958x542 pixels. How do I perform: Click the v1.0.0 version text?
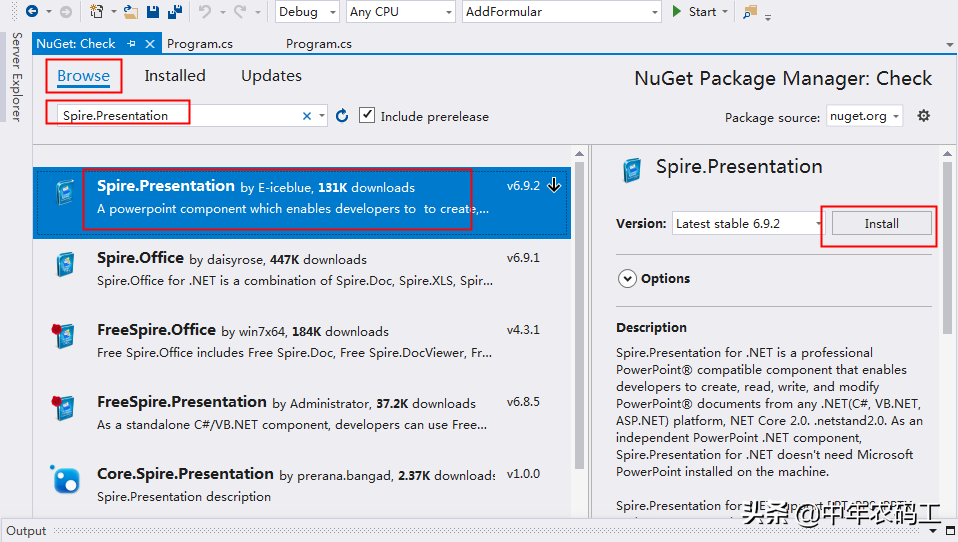coord(523,474)
